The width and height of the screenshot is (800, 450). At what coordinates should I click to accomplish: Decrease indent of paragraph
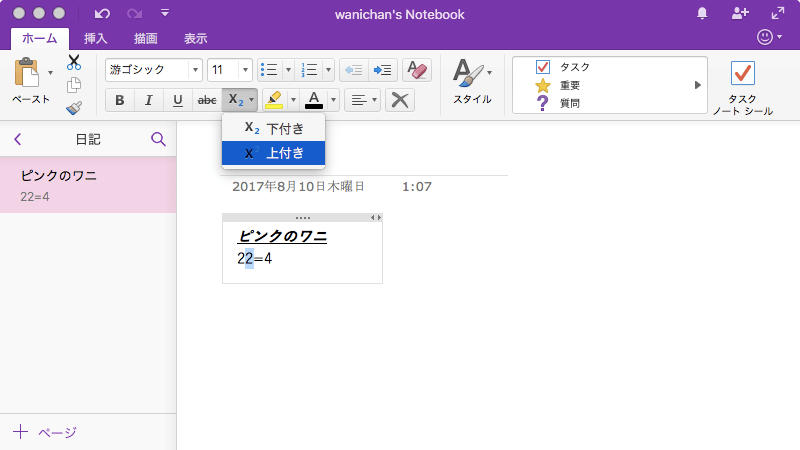pos(354,70)
